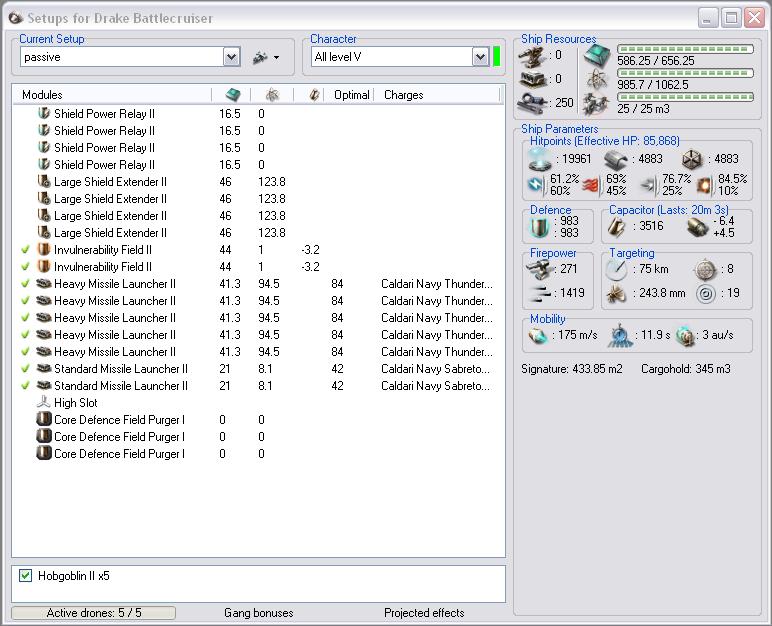Deactivate the first Heavy Missile Launcher II checkmark
The image size is (772, 626).
[25, 284]
